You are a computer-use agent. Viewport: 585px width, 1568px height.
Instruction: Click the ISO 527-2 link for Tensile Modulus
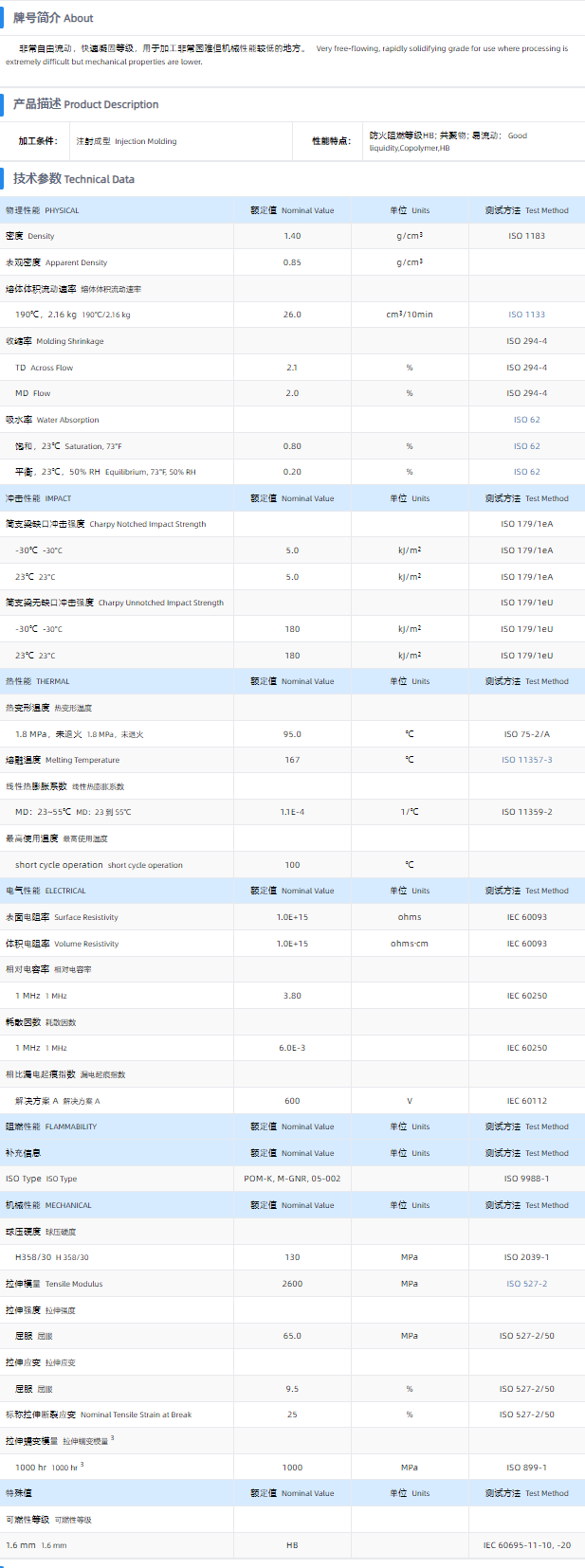(x=526, y=1284)
